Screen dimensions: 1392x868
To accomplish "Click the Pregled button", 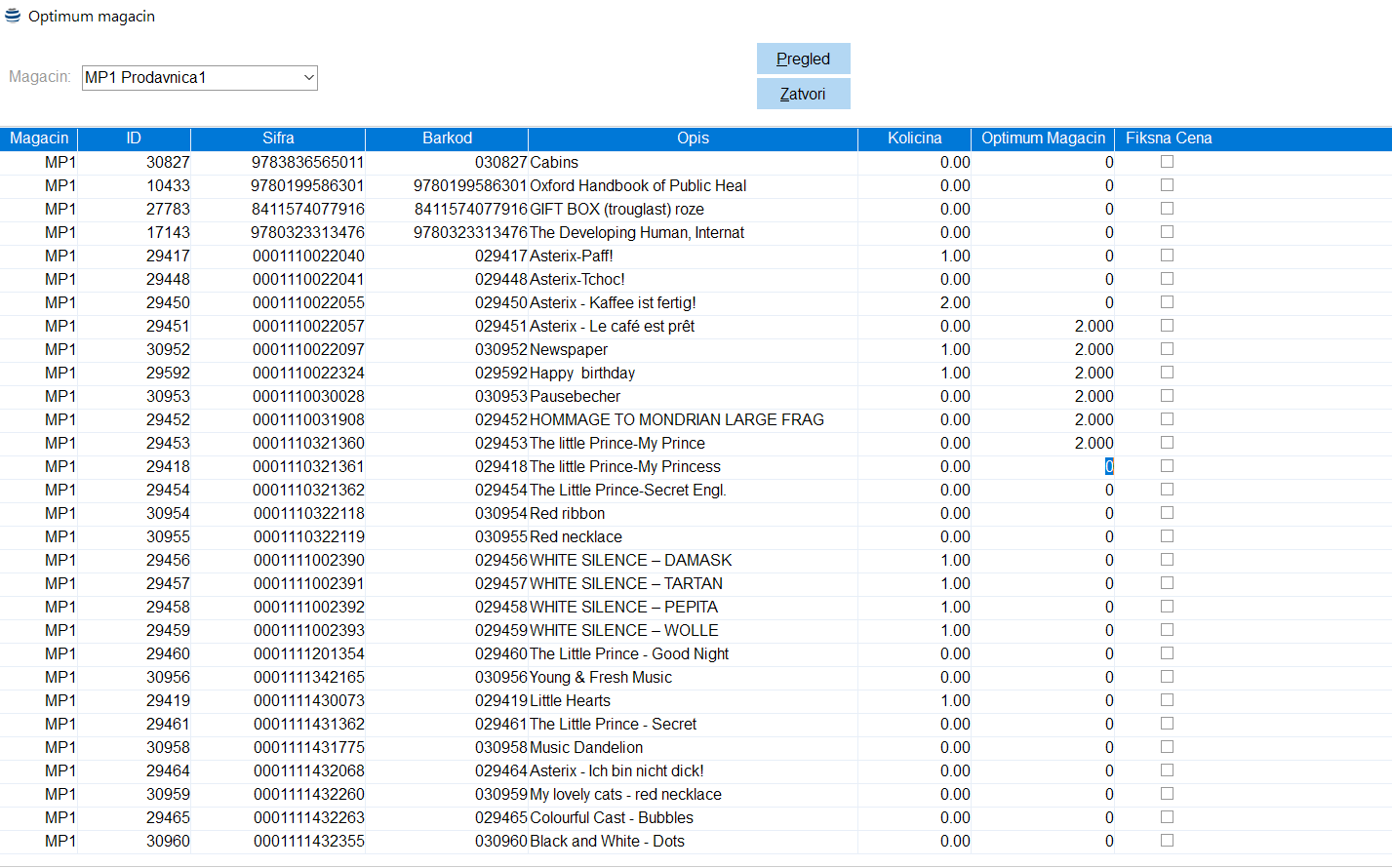I will click(x=803, y=59).
